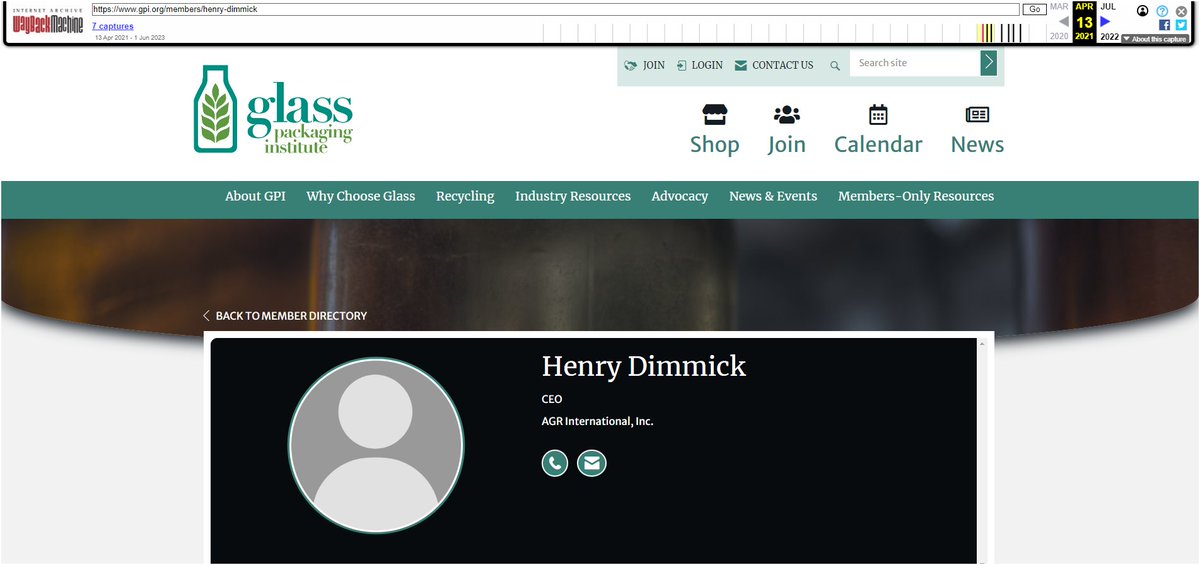Click the magnifier search icon

click(x=835, y=66)
